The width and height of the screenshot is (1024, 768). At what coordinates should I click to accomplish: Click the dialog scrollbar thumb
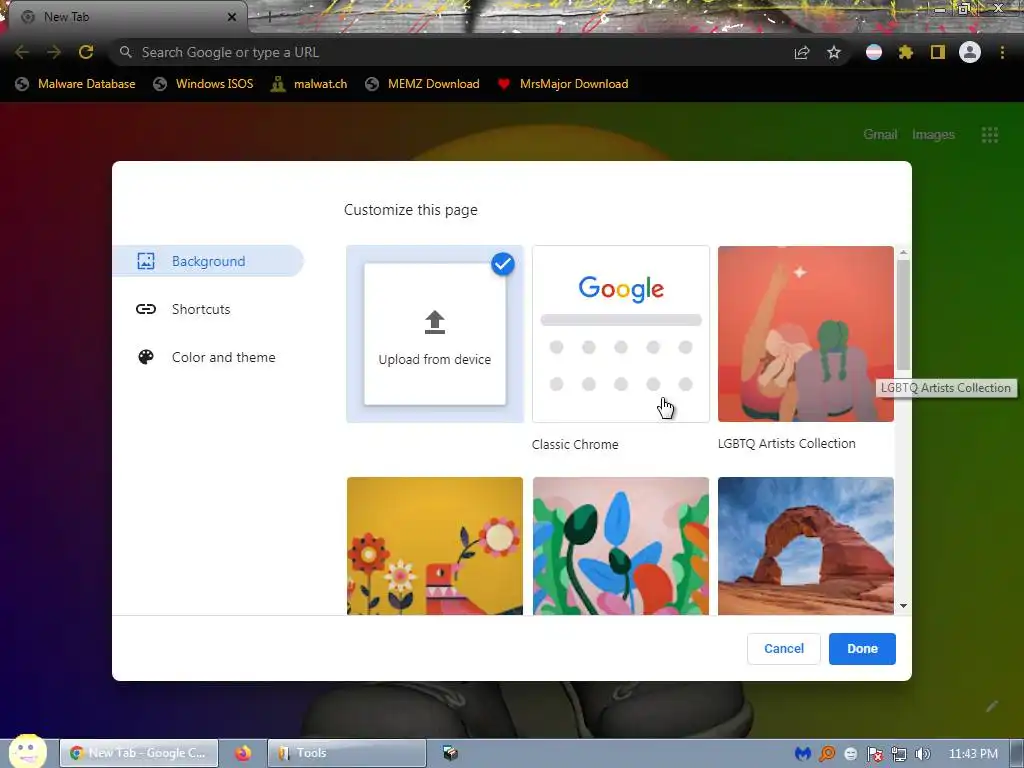point(903,315)
